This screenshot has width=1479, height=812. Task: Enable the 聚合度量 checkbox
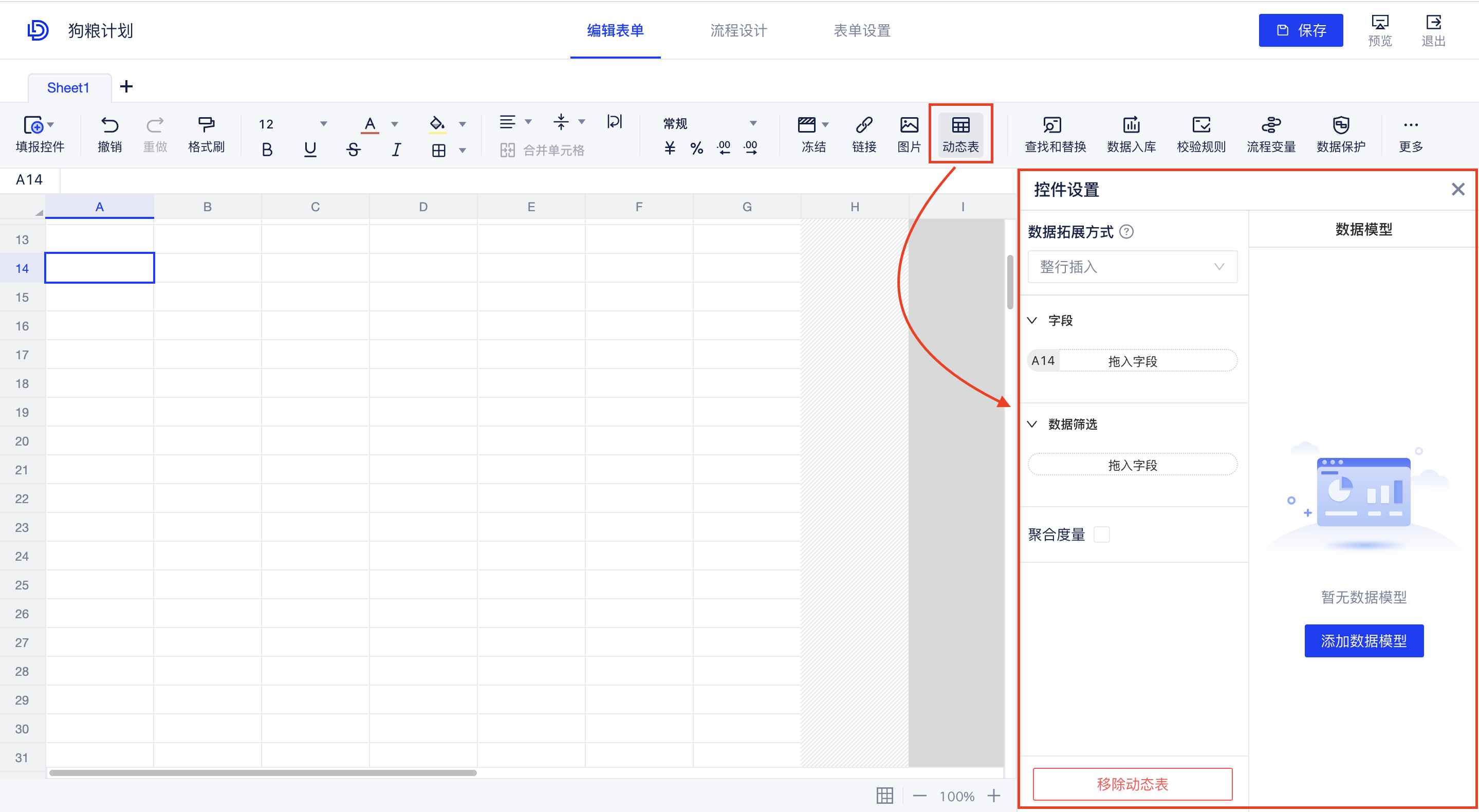tap(1102, 534)
